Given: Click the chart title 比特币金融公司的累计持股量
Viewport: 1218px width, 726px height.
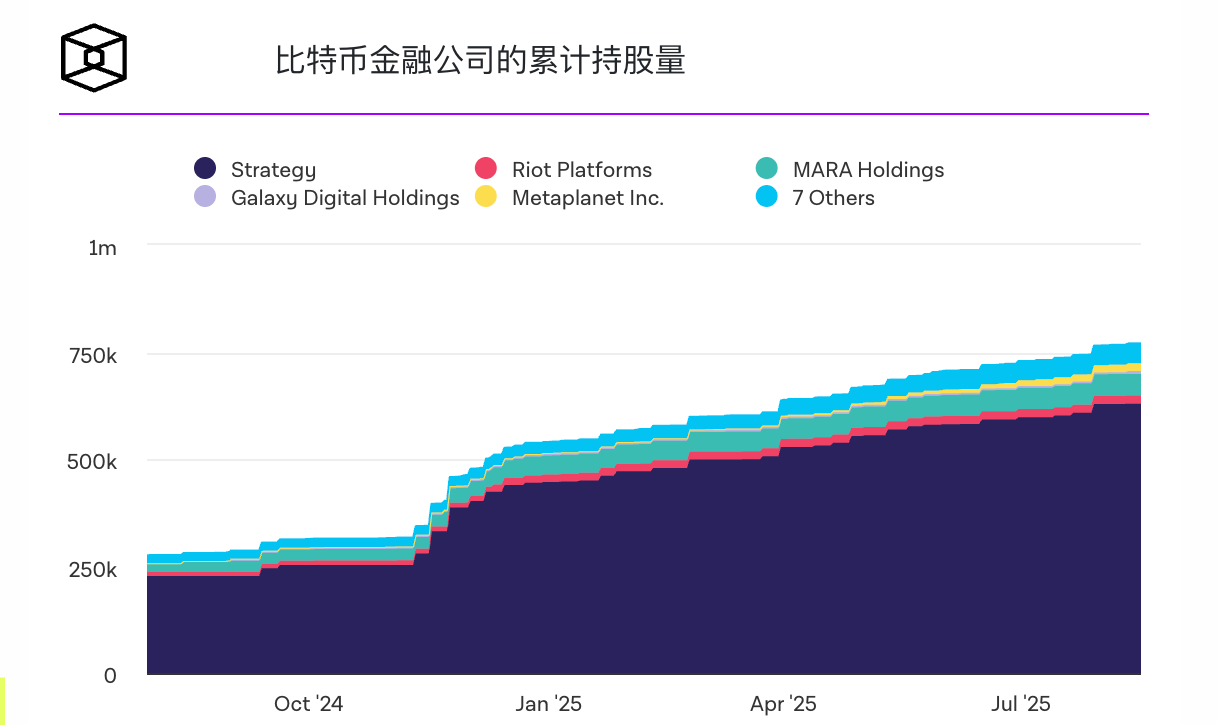Looking at the screenshot, I should click(481, 60).
